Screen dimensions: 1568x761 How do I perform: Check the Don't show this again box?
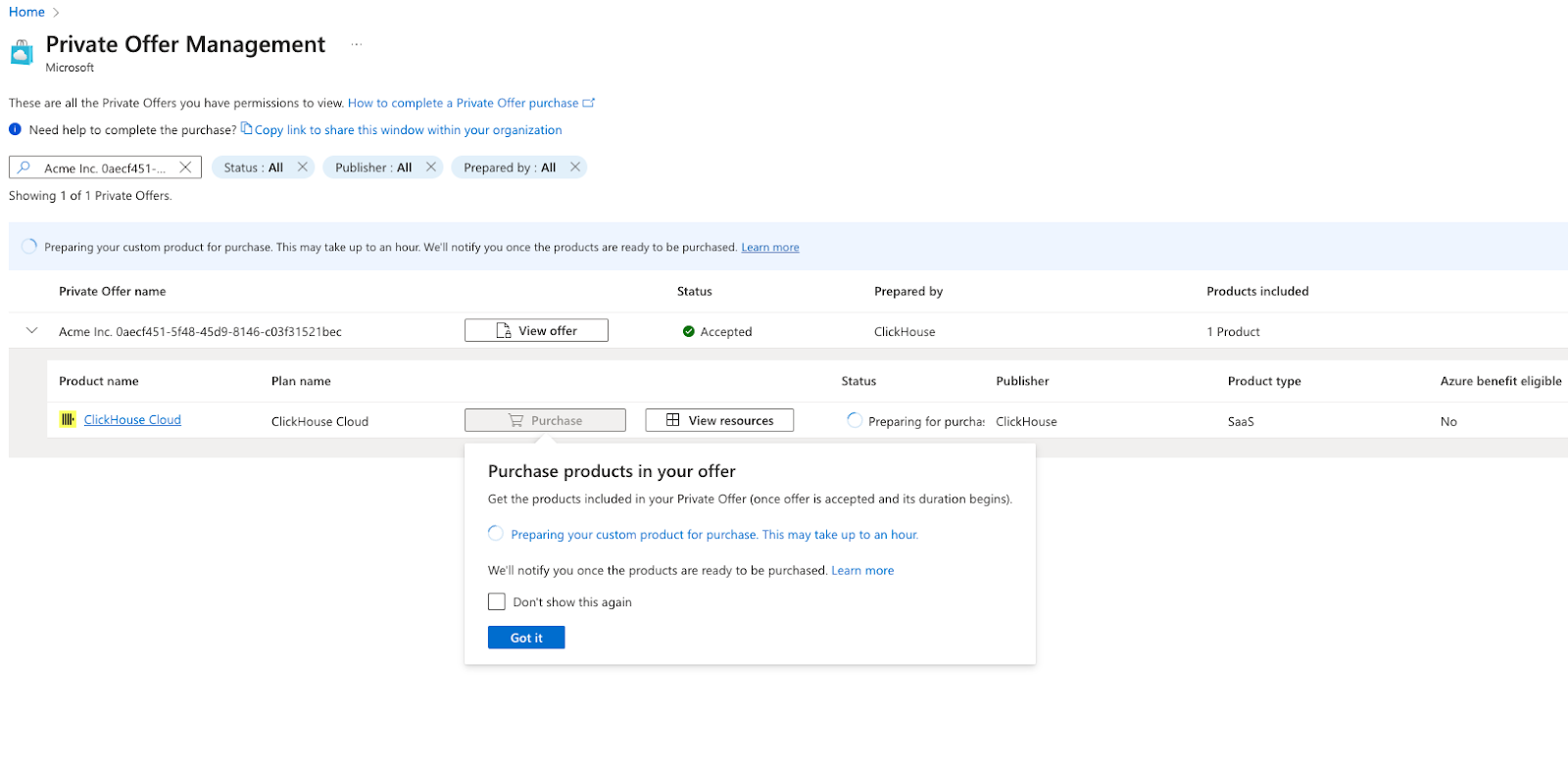pos(497,602)
